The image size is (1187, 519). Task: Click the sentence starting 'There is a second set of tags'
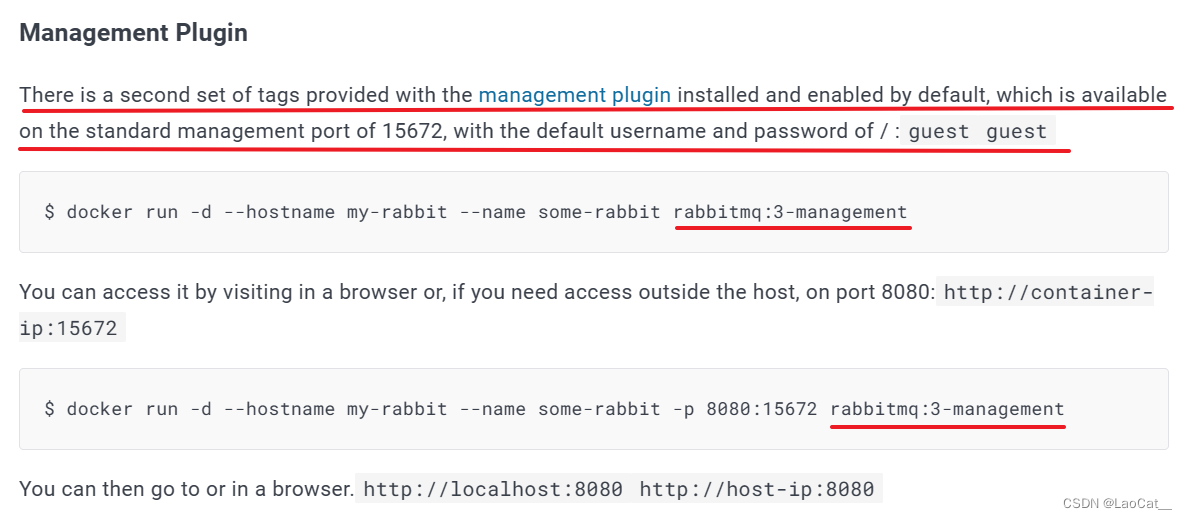pyautogui.click(x=593, y=113)
